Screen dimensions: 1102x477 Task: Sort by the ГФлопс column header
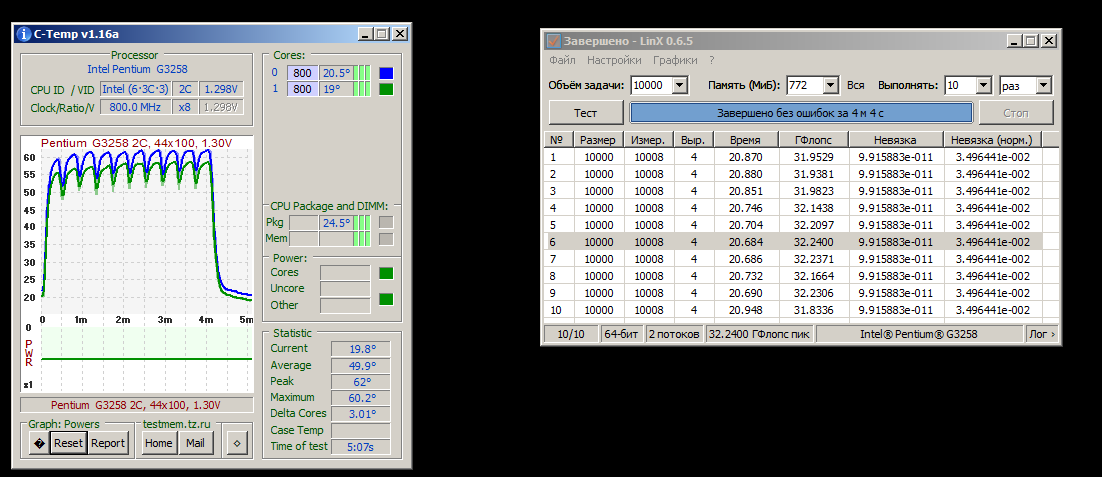(x=814, y=140)
